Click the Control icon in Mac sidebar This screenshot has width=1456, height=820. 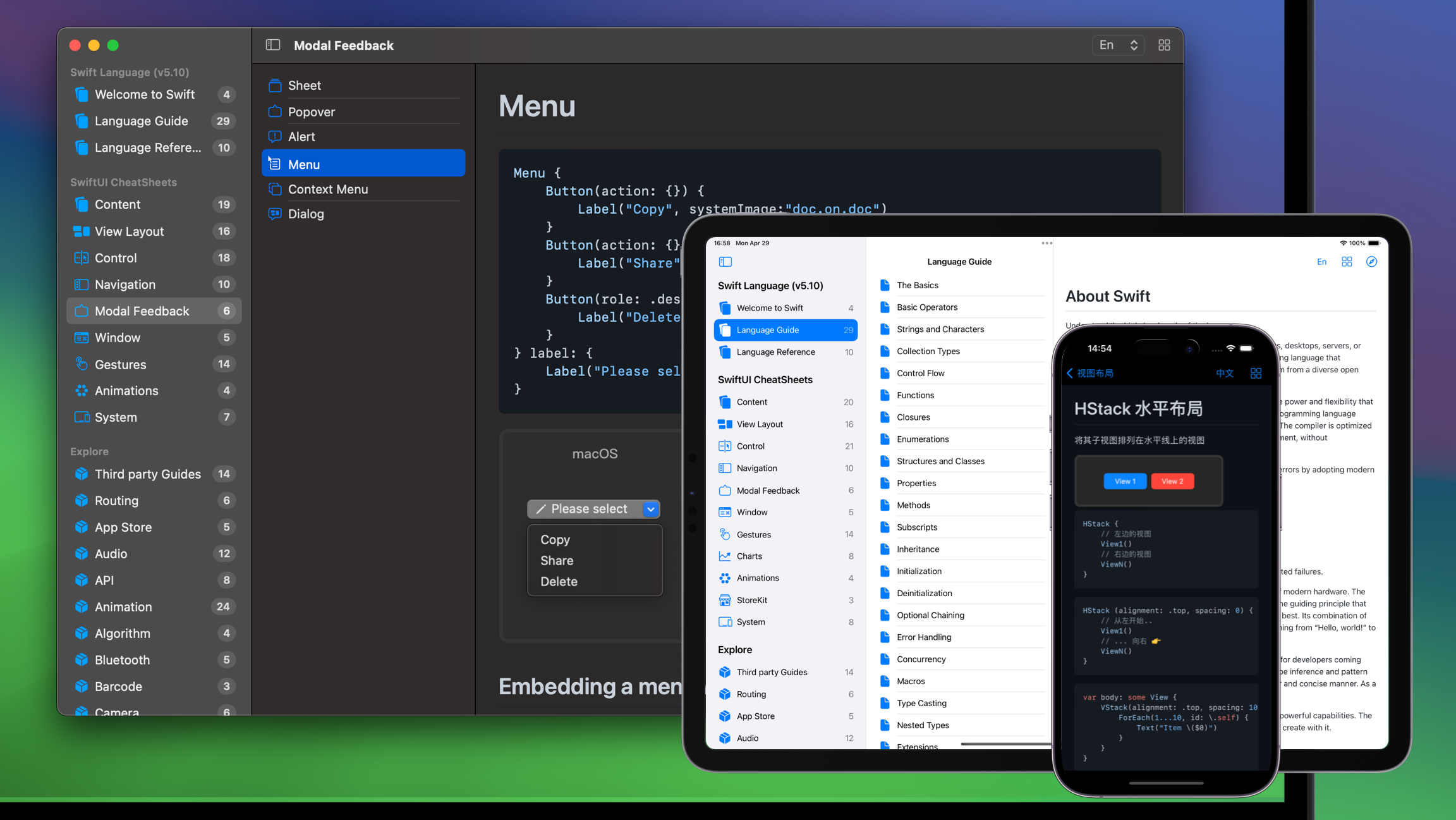pyautogui.click(x=82, y=258)
